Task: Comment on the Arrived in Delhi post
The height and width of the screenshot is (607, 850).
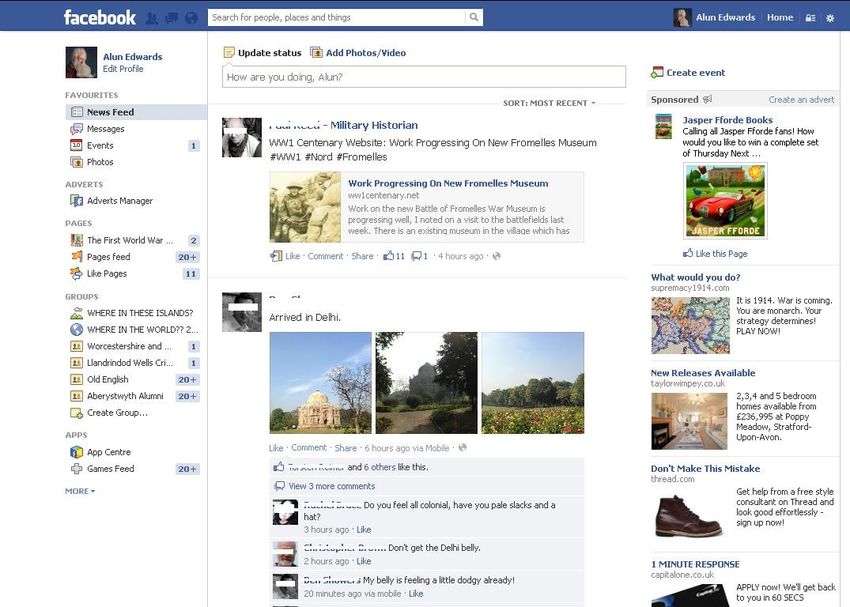Action: 309,448
